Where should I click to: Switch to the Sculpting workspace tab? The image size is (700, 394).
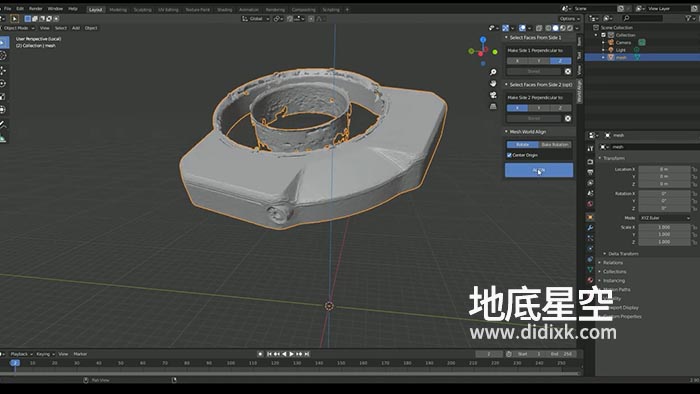pos(142,9)
